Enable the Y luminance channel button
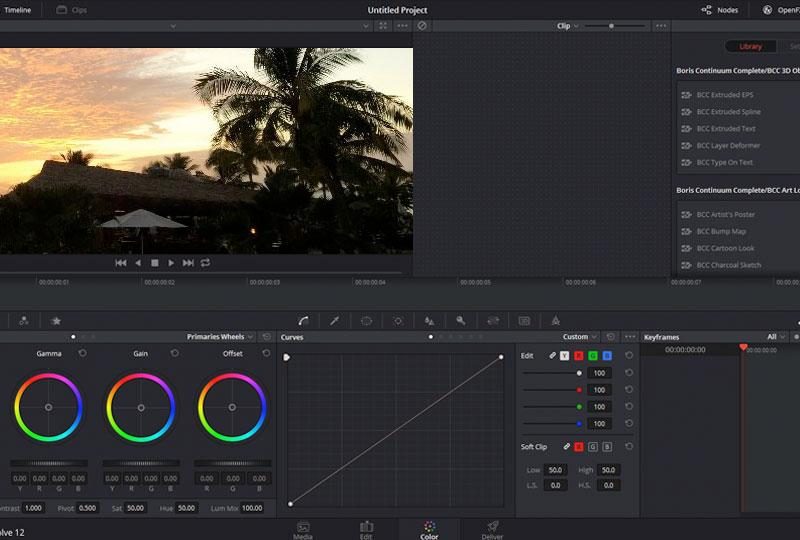The image size is (800, 540). [x=564, y=356]
